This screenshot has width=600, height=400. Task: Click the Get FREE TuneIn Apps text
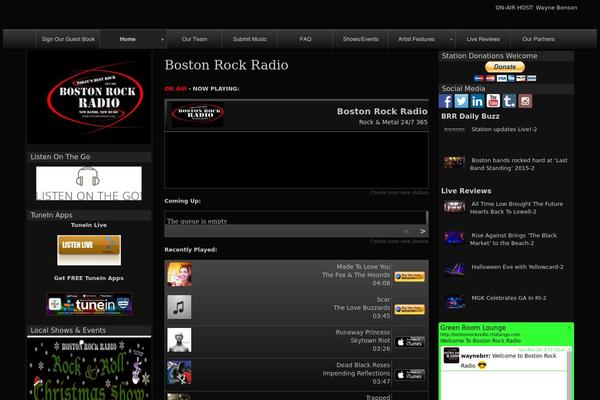(x=89, y=278)
